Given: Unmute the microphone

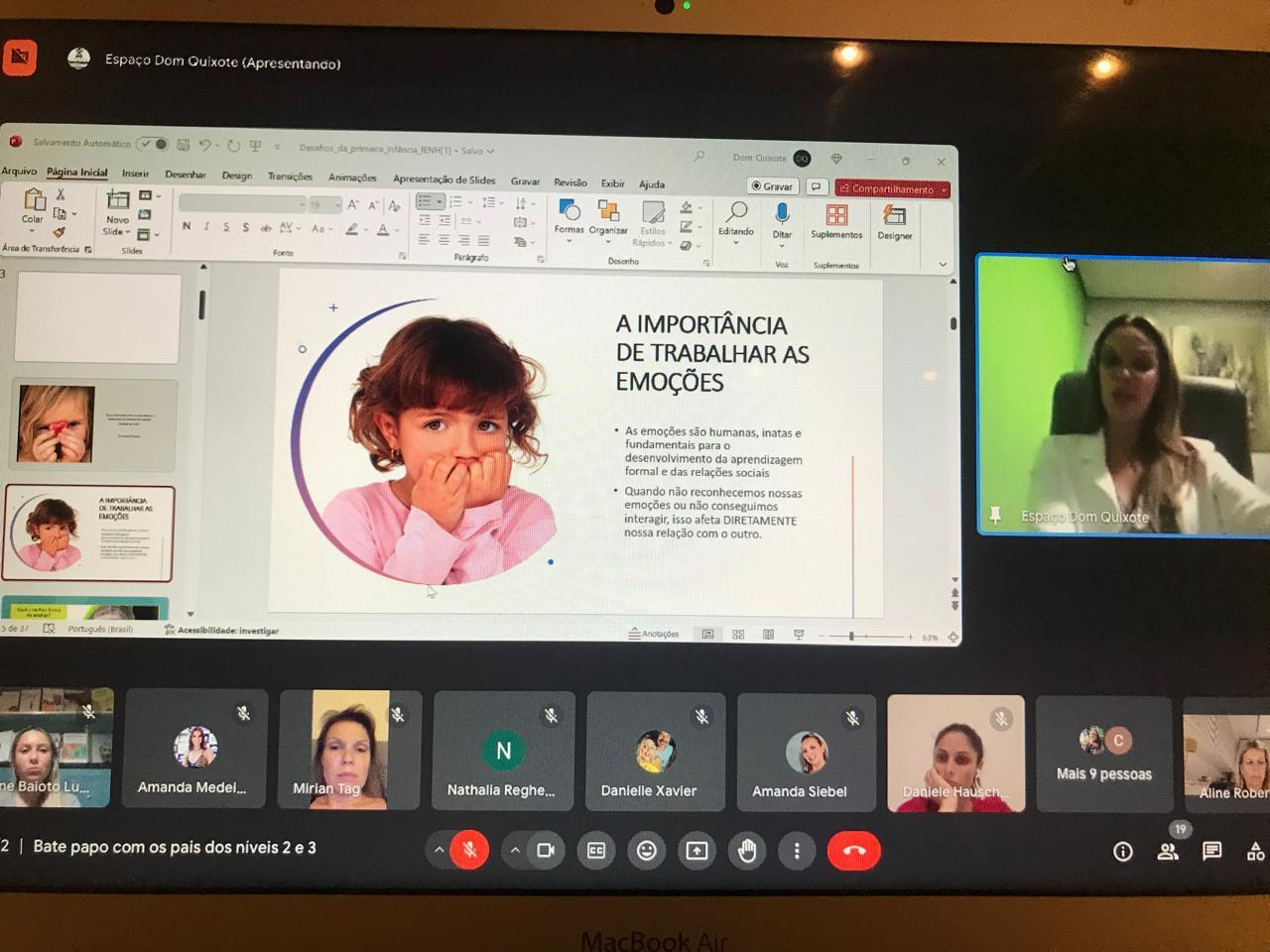Looking at the screenshot, I should [x=470, y=851].
